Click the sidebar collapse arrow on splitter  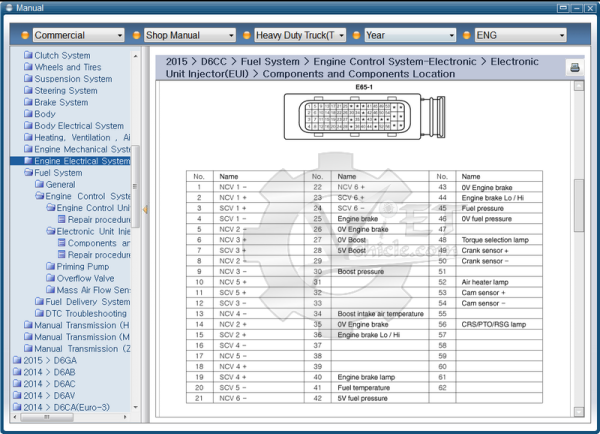(x=146, y=209)
